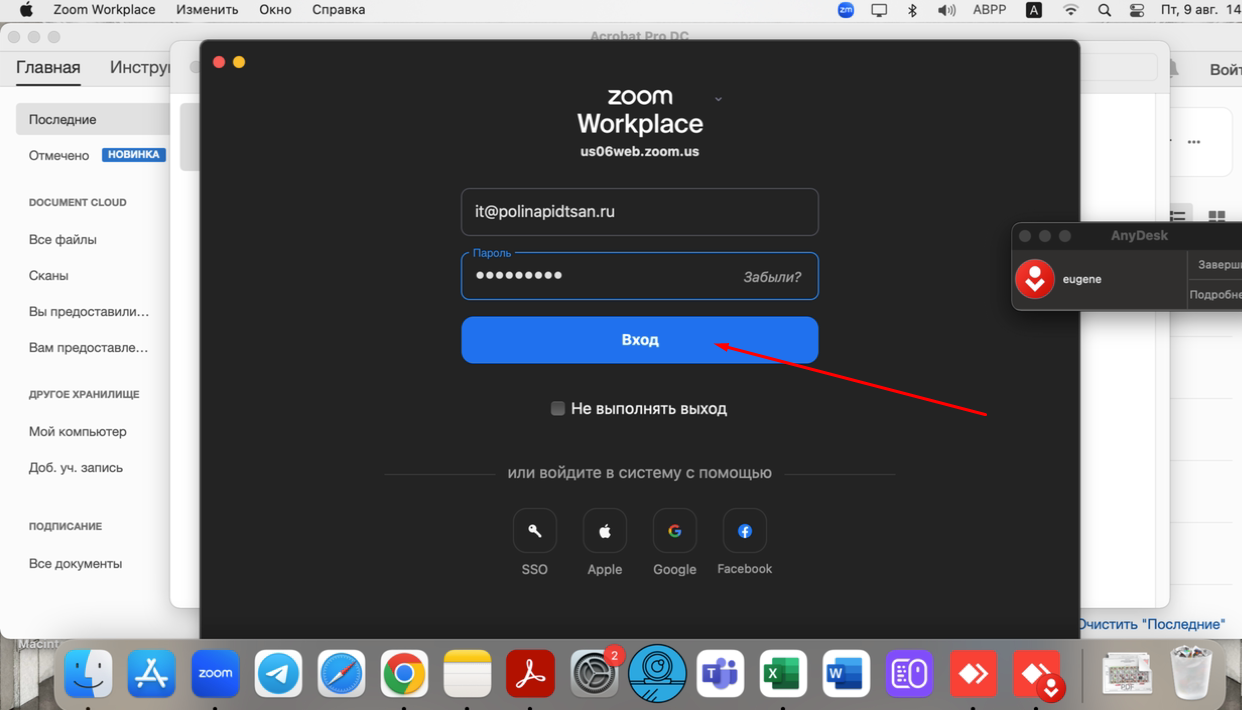
Task: Click email field with it@polinapidtsan.ru
Action: pos(639,212)
